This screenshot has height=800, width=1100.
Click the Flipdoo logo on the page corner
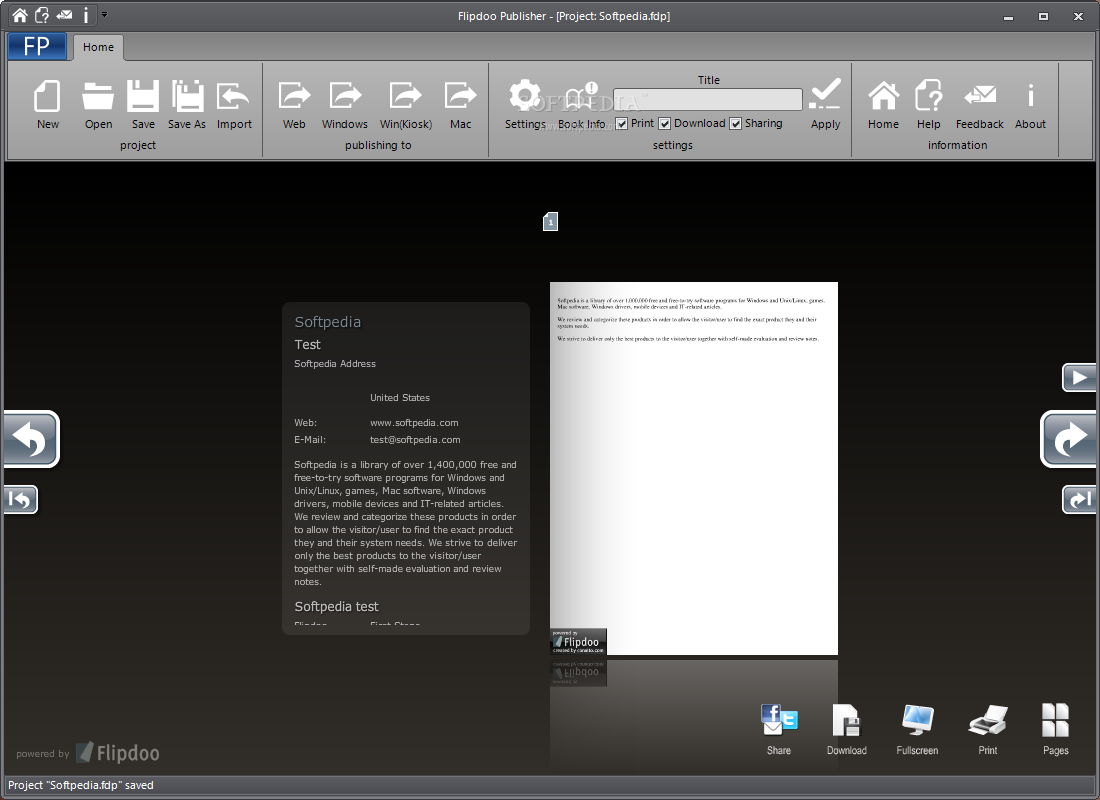point(578,641)
